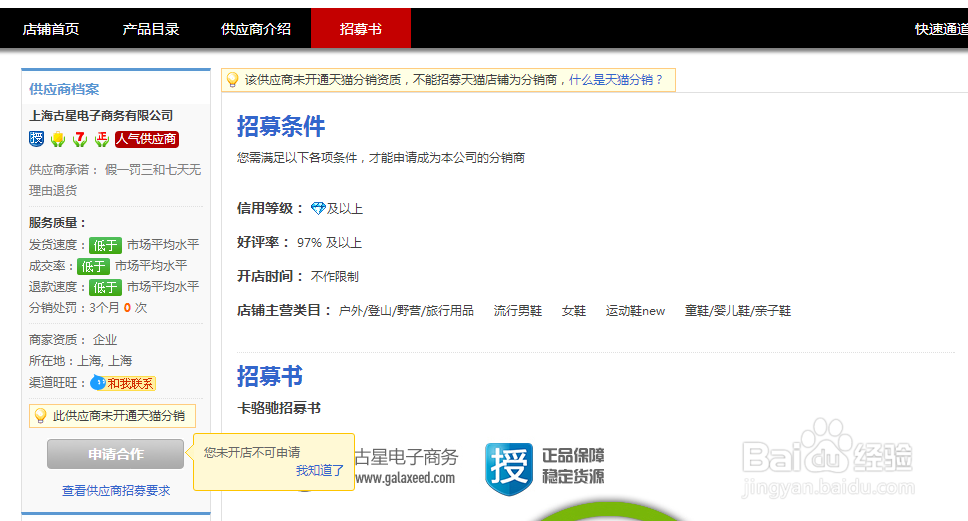The image size is (968, 521).
Task: Click 低于 tag beside 退款速度
Action: [x=105, y=287]
